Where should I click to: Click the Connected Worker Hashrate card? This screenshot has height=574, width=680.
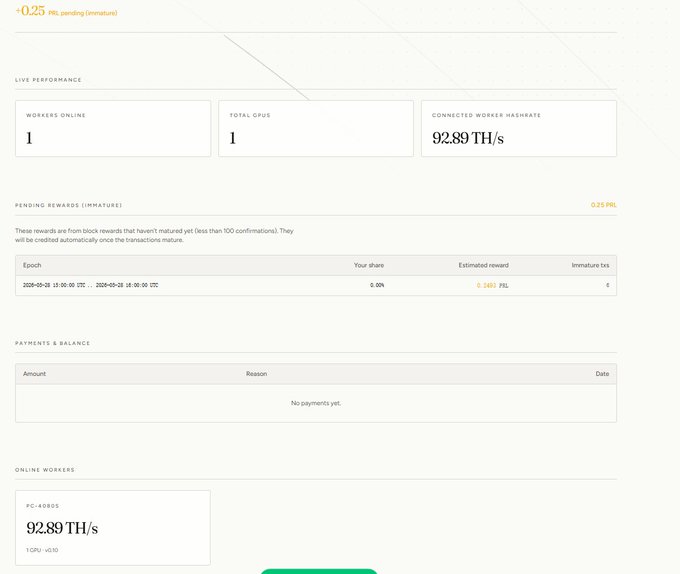(x=519, y=128)
